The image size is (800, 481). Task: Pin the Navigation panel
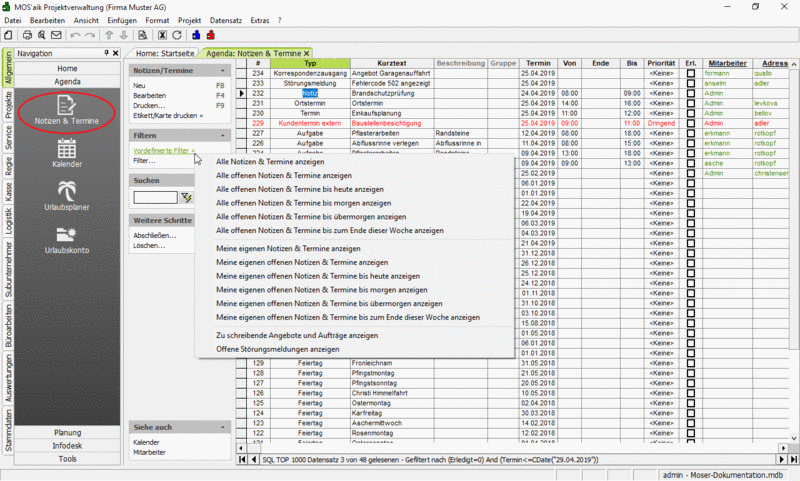(x=107, y=53)
